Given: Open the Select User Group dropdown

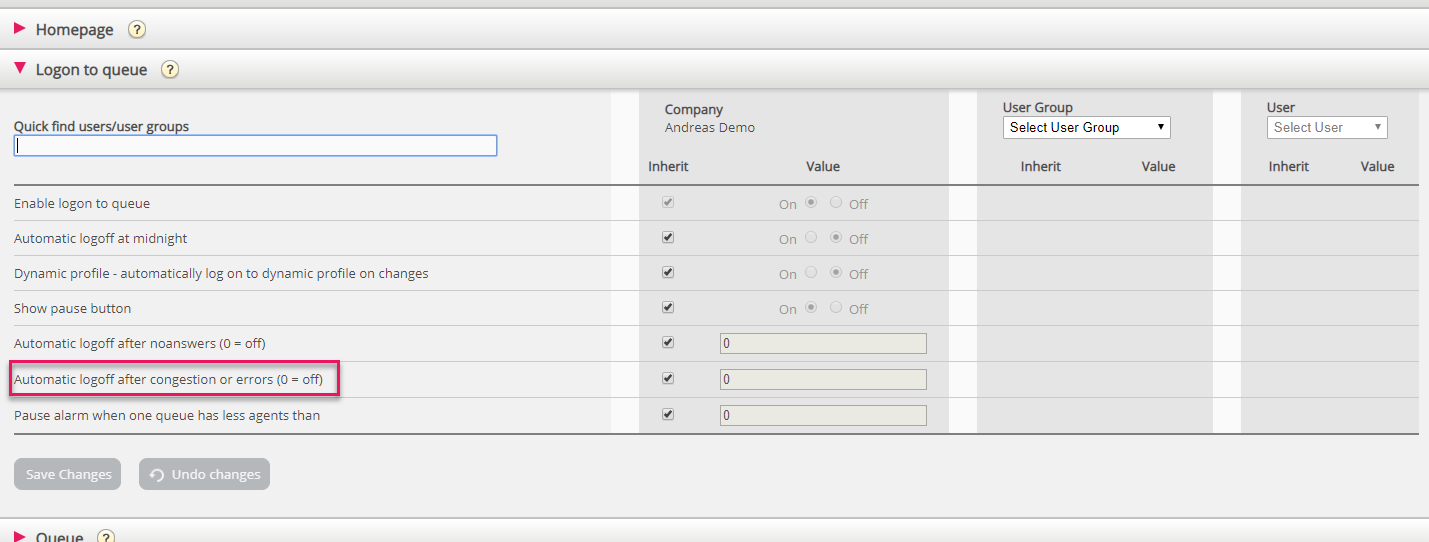Looking at the screenshot, I should tap(1086, 128).
